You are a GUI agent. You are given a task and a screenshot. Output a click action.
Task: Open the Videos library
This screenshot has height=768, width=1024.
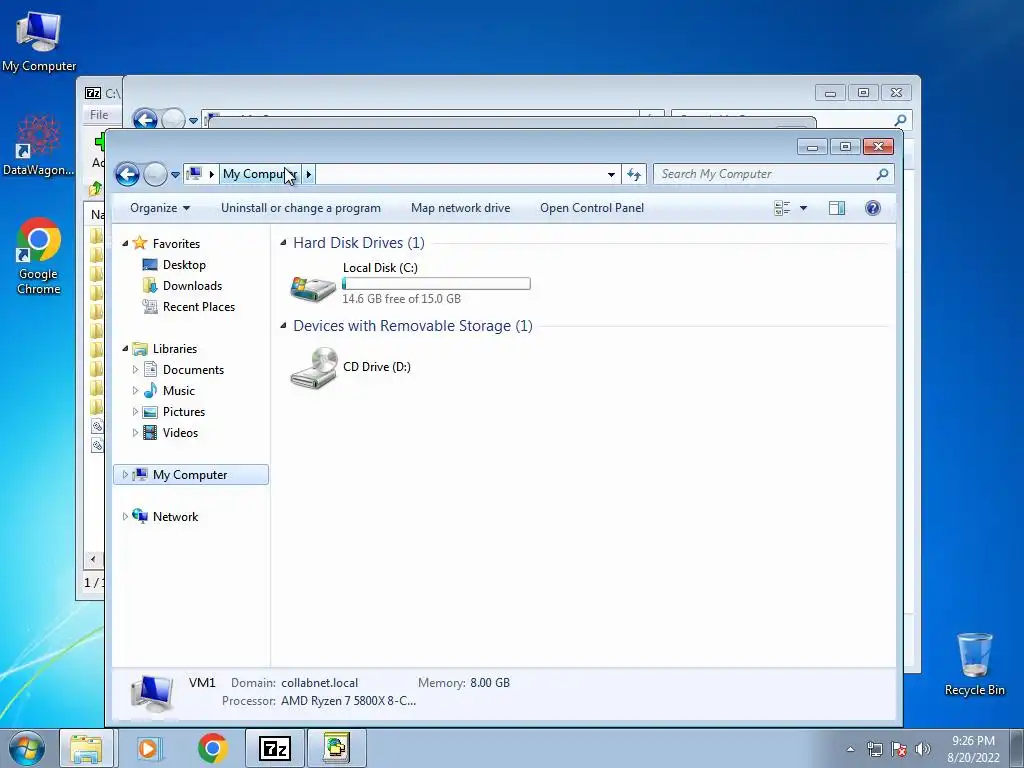[x=180, y=432]
